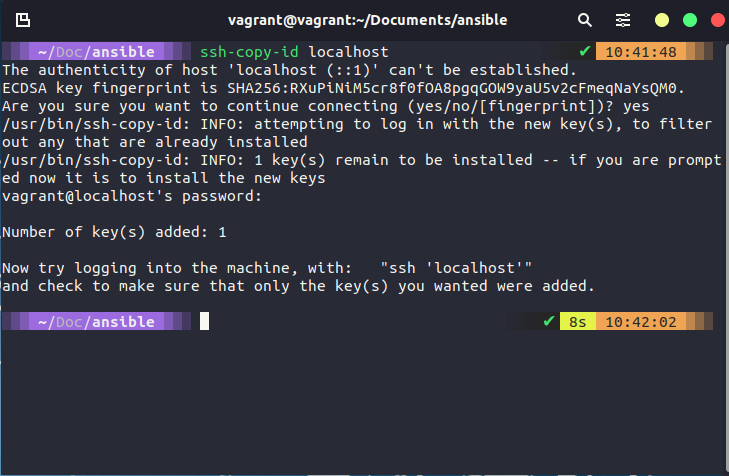The width and height of the screenshot is (729, 476).
Task: Open the terminal preferences menu icon
Action: [x=623, y=19]
